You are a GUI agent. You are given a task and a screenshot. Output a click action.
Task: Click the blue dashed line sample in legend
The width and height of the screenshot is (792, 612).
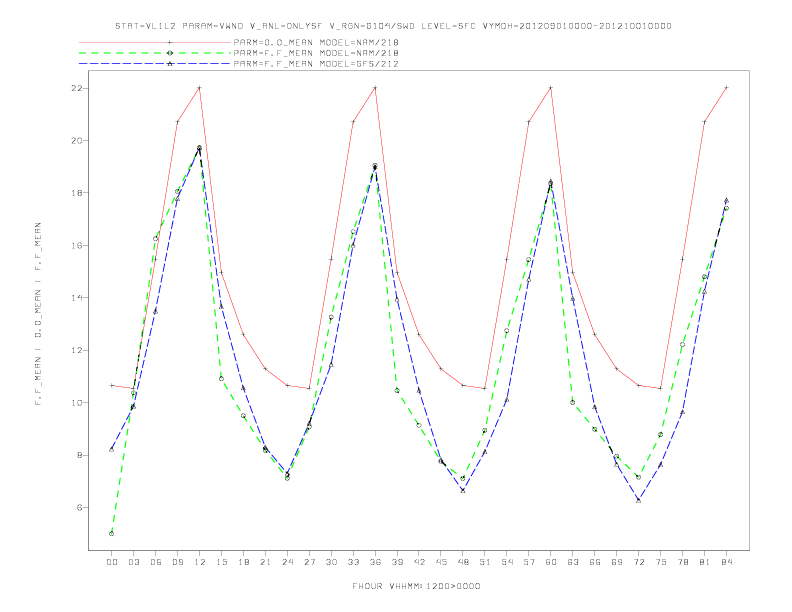tap(155, 64)
